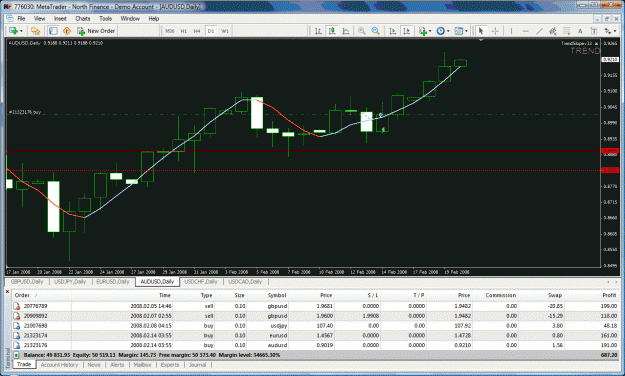Open the Insert menu
Viewport: 625px width, 376px height.
pyautogui.click(x=60, y=18)
